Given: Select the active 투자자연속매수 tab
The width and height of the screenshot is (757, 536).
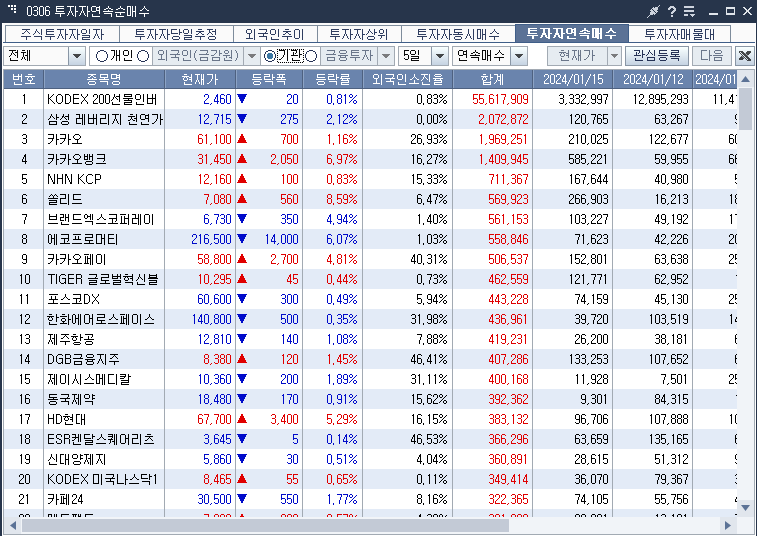Looking at the screenshot, I should [572, 33].
